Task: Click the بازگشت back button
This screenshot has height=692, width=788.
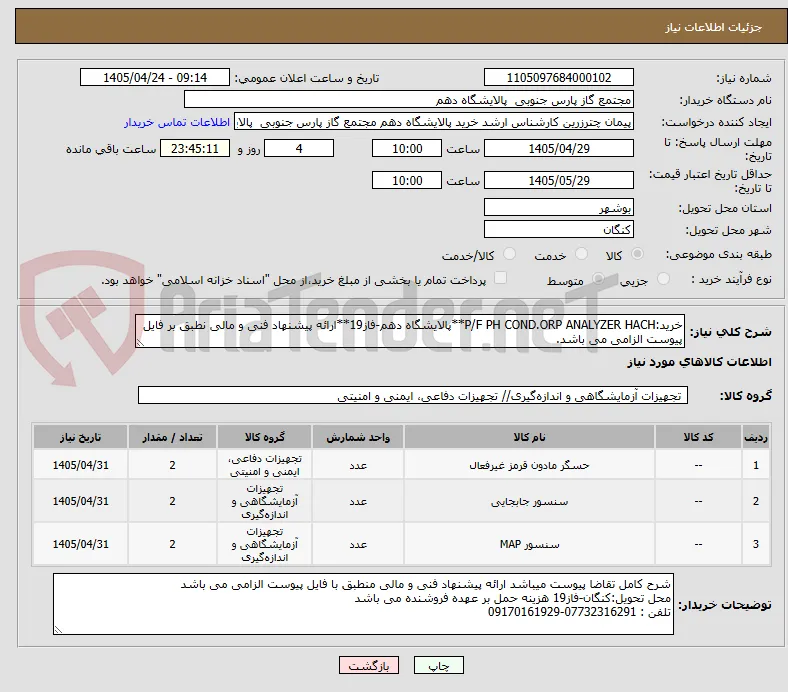Action: coord(369,665)
